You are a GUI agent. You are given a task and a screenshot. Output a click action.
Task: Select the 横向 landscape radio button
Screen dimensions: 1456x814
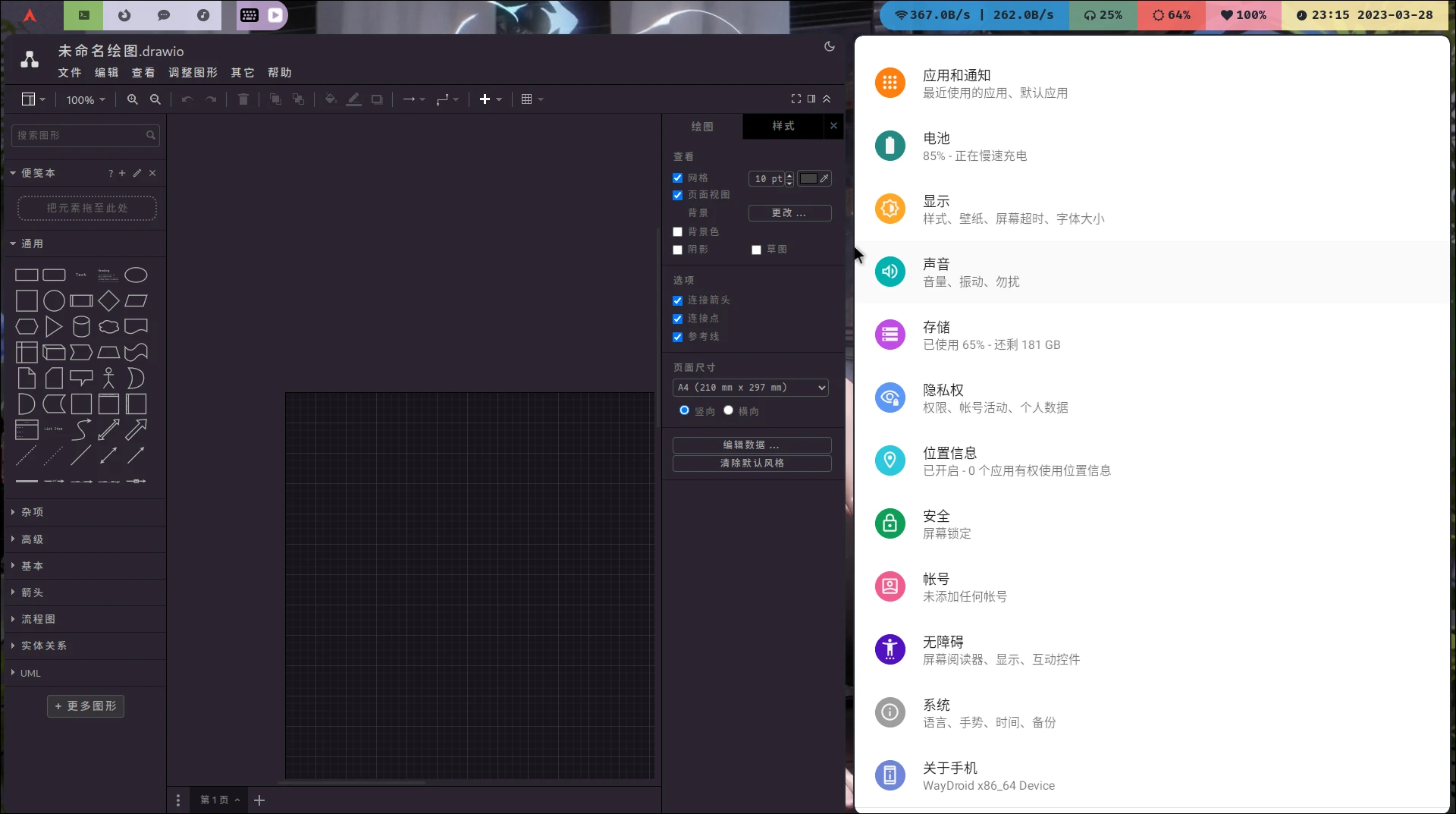pos(729,410)
